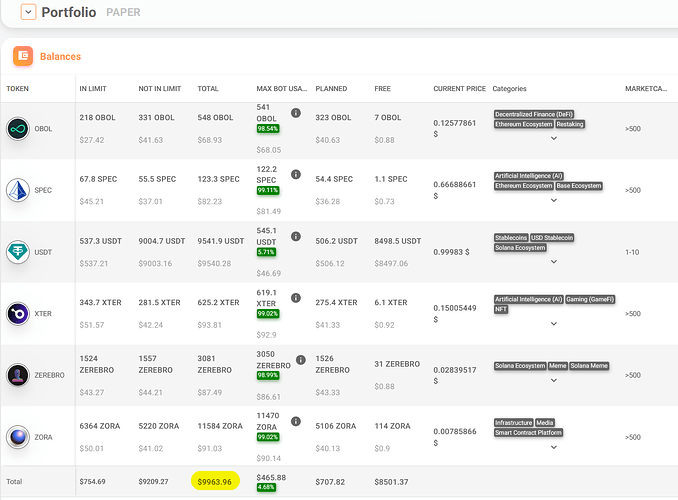The image size is (678, 500).
Task: Click the Categories column header
Action: [x=509, y=89]
